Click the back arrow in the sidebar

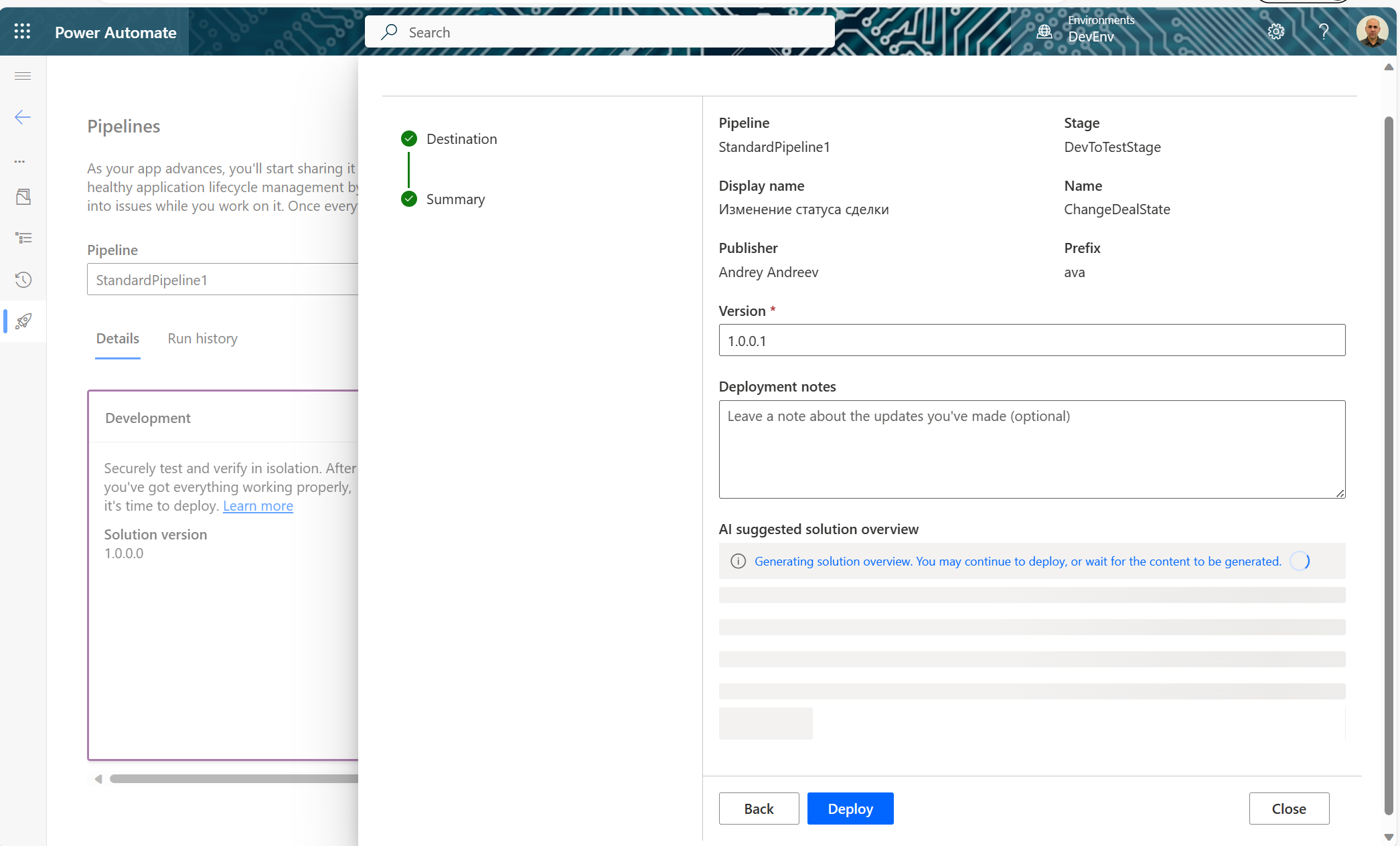[x=23, y=117]
